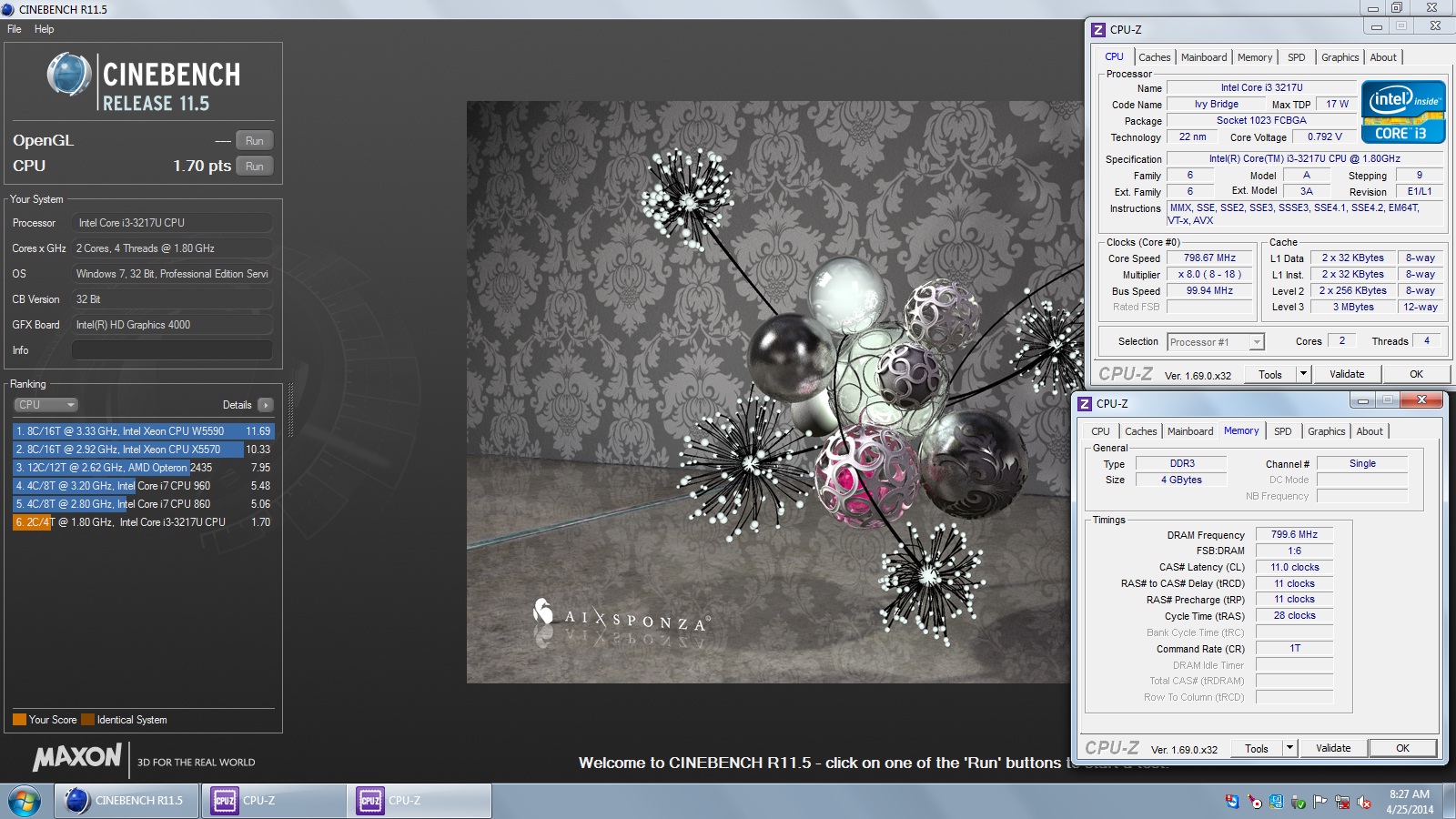Switch to second CPU-Z taskbar button
Screen dimensions: 1456x819
[420, 801]
